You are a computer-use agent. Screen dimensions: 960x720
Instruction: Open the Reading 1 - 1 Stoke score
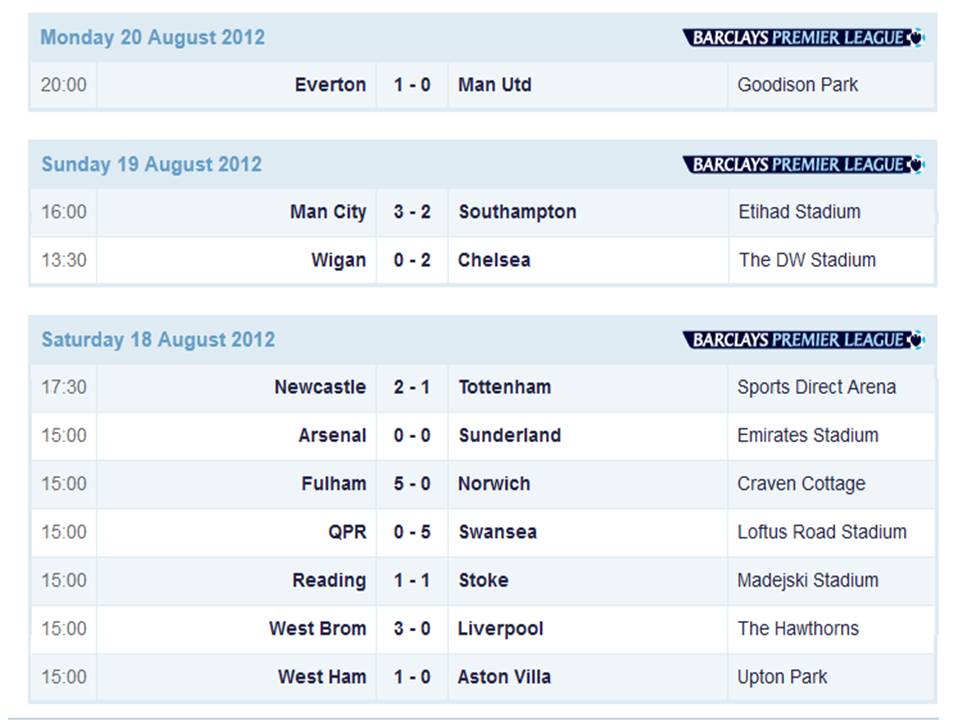tap(412, 580)
